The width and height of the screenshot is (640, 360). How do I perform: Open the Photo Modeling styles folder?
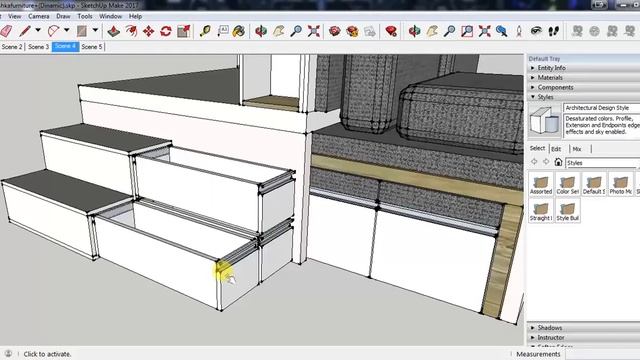[x=621, y=184]
